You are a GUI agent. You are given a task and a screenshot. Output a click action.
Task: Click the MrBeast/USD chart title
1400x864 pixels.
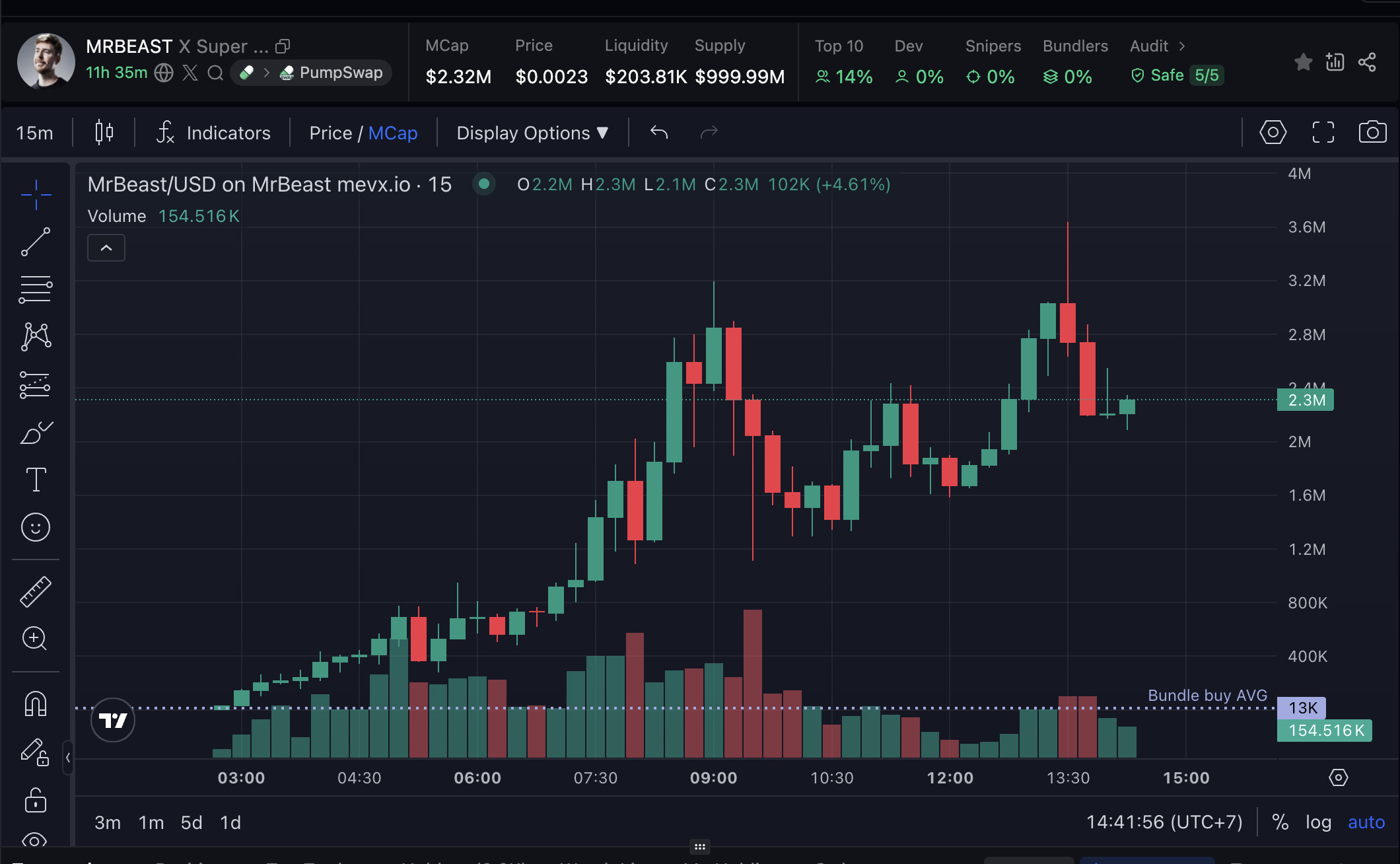pyautogui.click(x=269, y=184)
